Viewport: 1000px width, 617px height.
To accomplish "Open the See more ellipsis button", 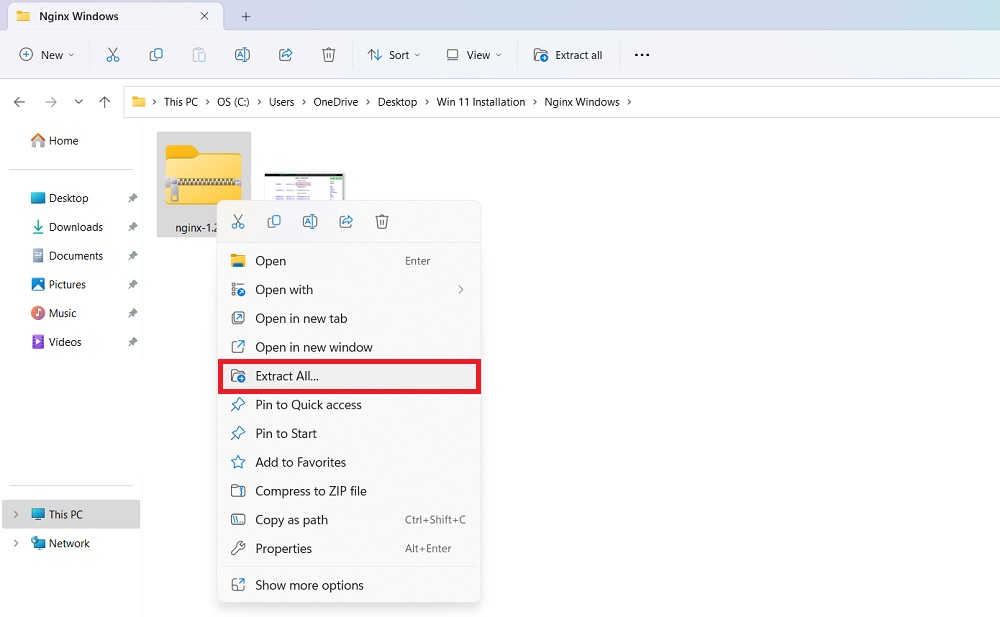I will coord(641,55).
